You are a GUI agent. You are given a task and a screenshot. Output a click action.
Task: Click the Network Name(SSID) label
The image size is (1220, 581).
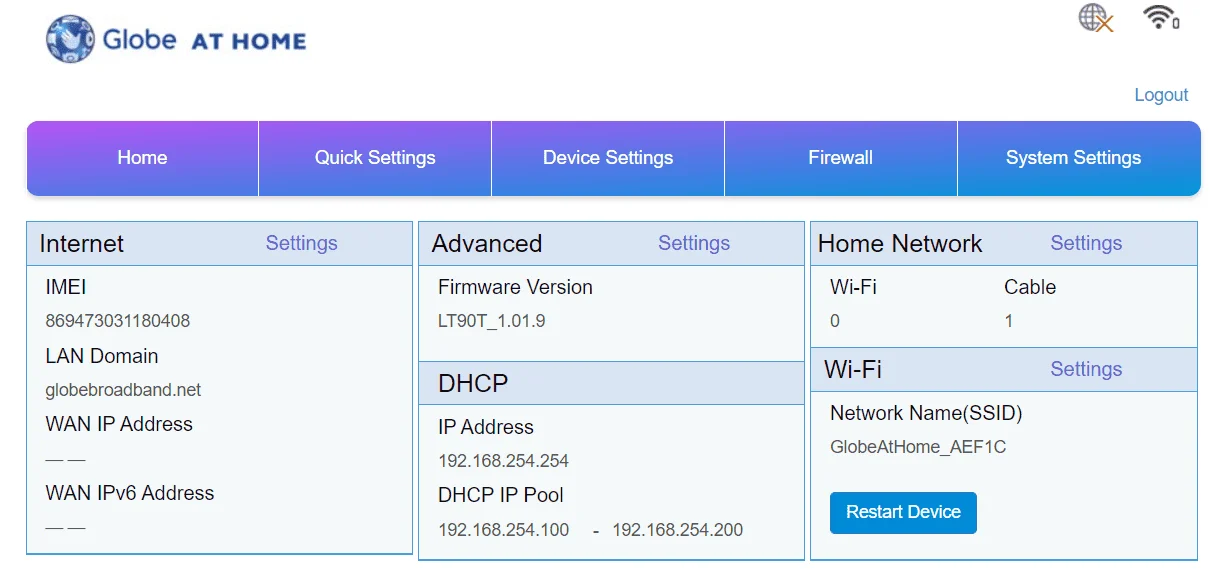[926, 413]
